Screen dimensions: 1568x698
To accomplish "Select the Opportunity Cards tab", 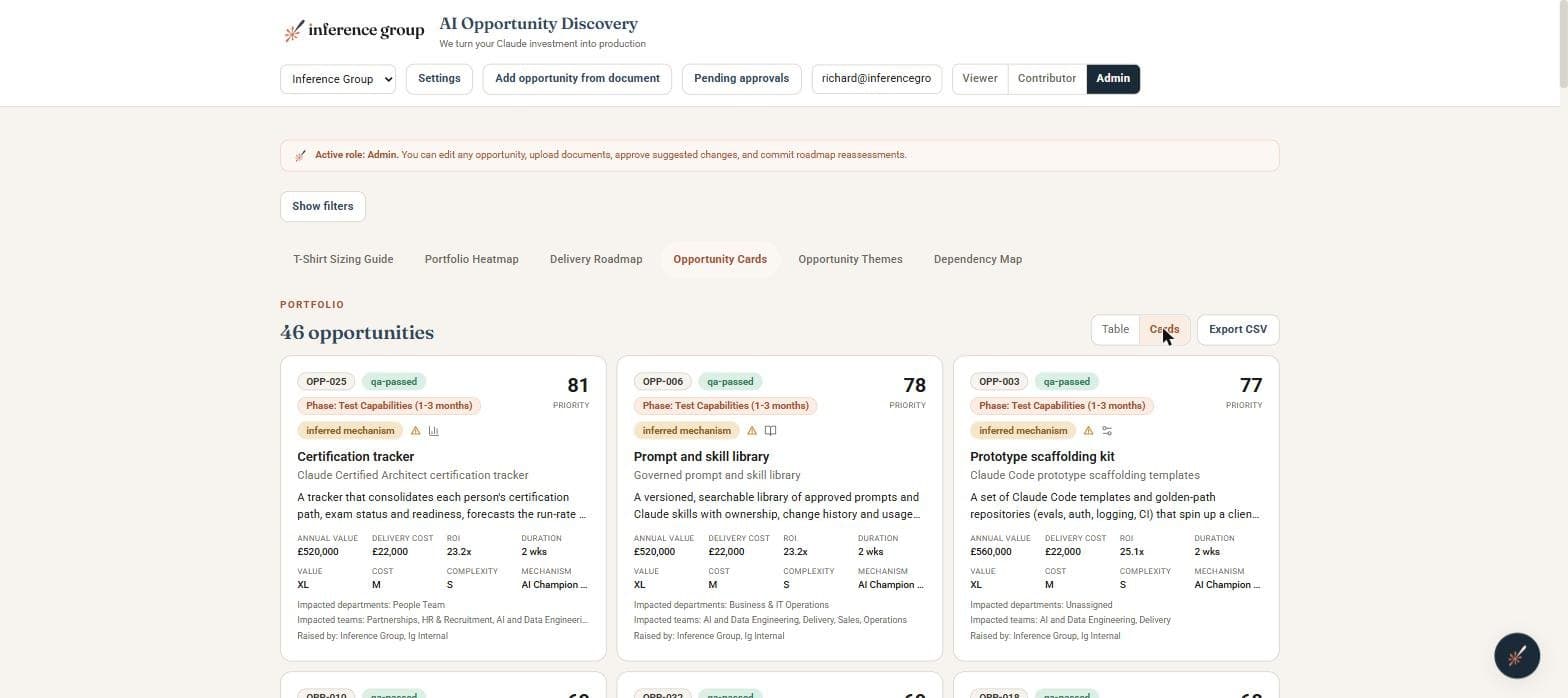I will (720, 259).
